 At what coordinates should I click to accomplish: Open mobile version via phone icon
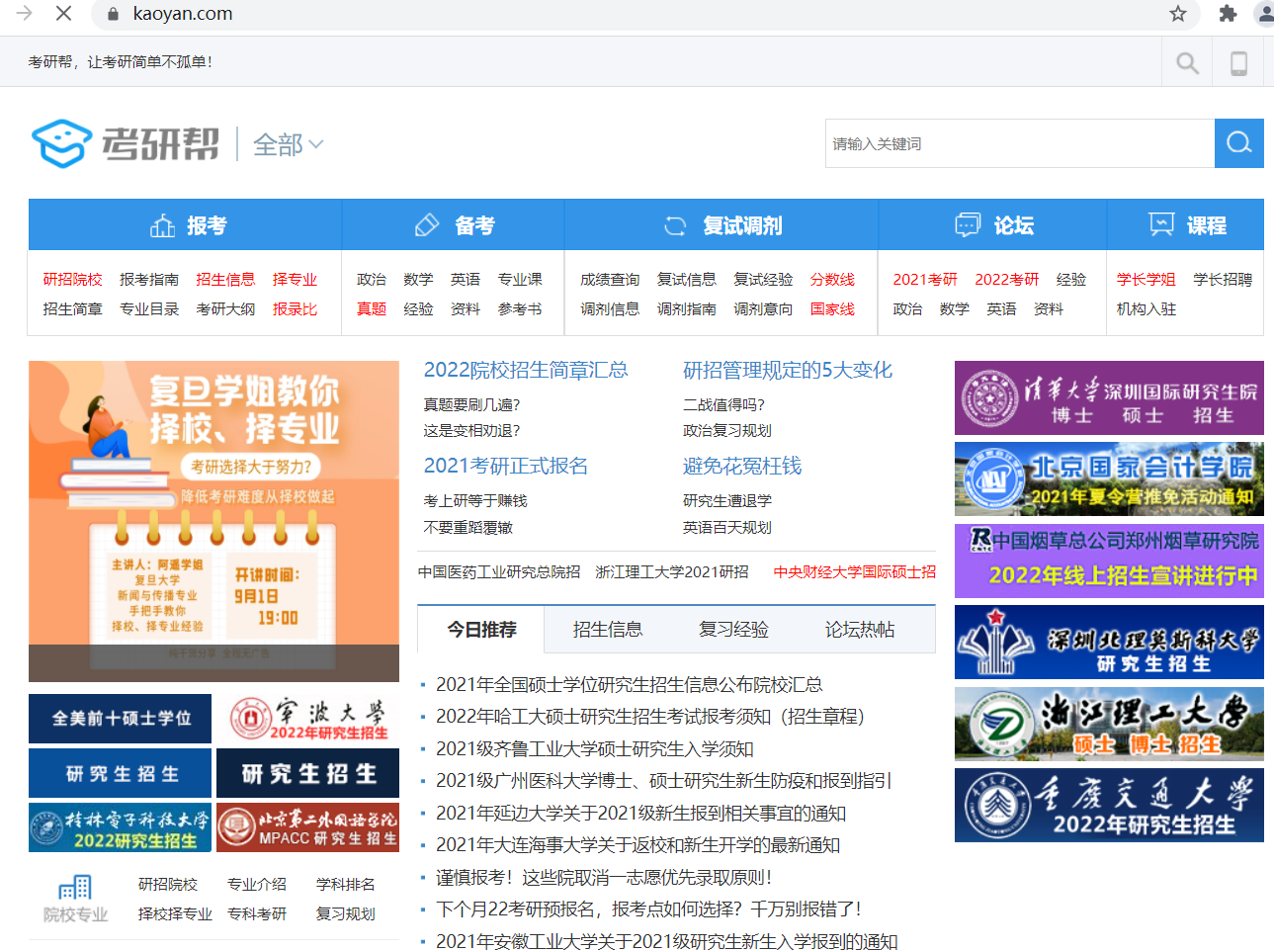pos(1238,62)
